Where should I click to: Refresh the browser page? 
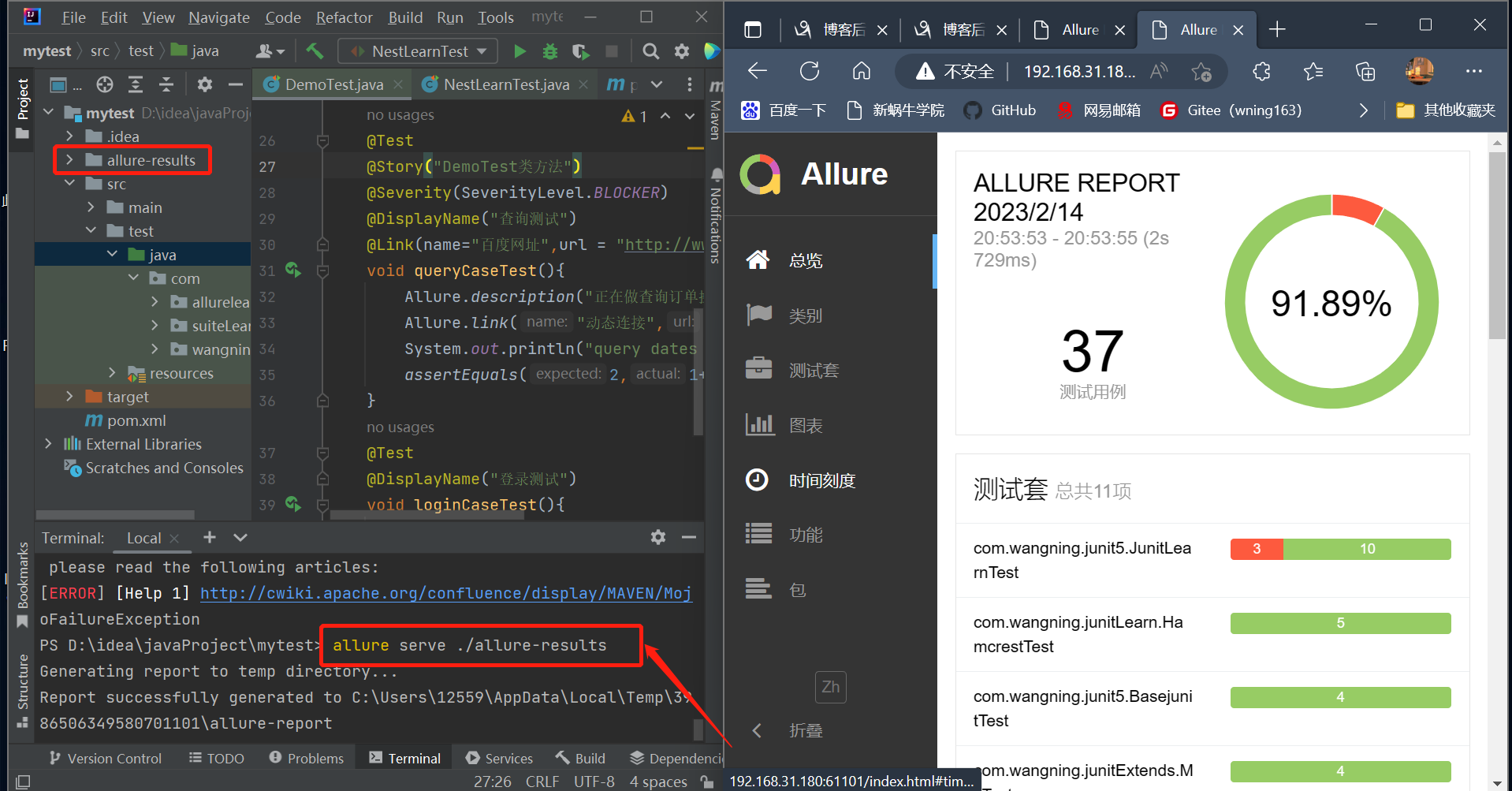810,72
